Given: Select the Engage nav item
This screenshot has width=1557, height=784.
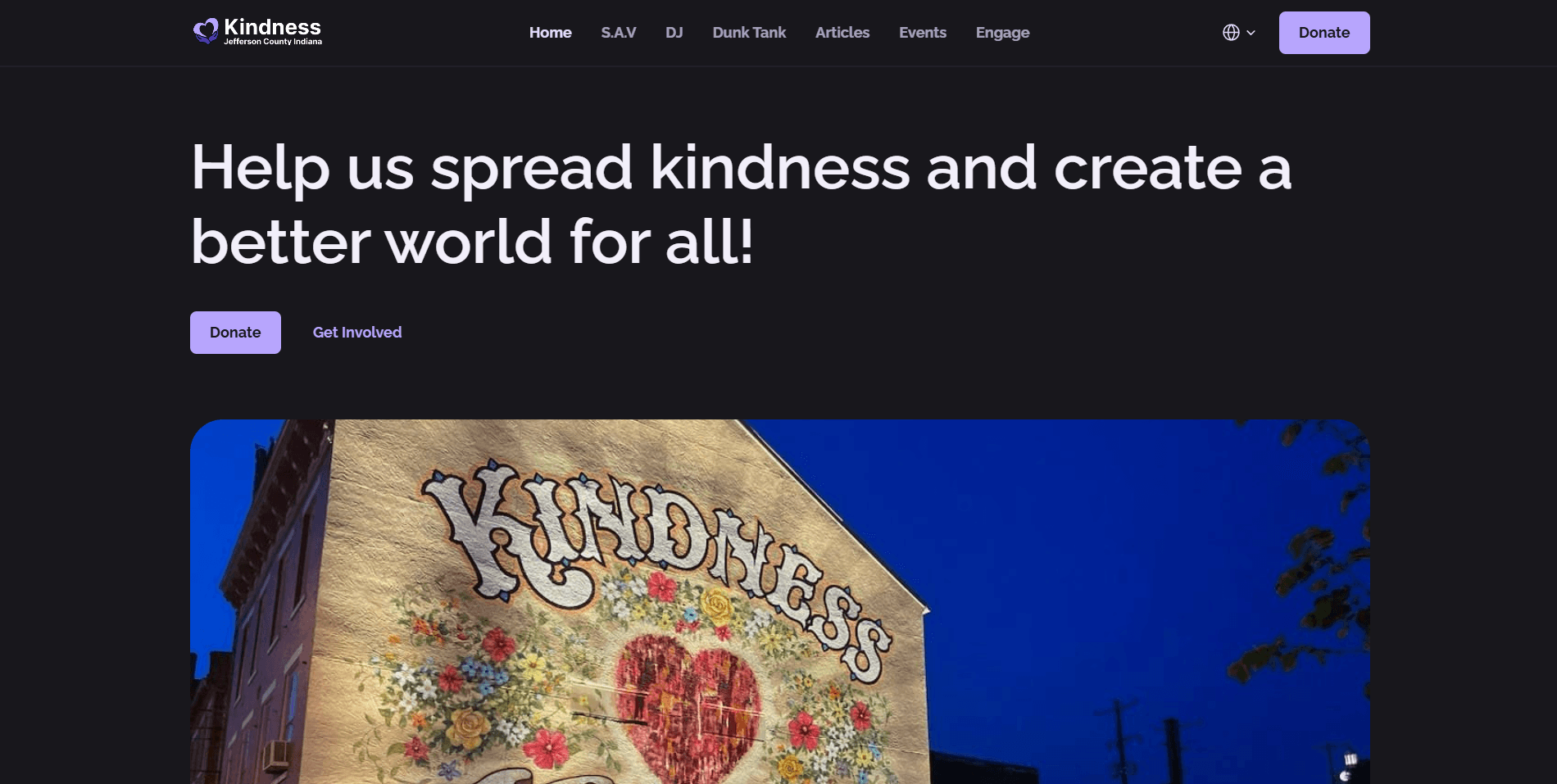Looking at the screenshot, I should pyautogui.click(x=1002, y=33).
